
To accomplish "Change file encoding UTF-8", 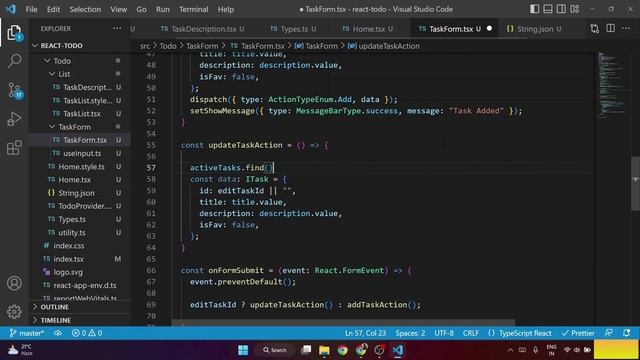I will 444,333.
